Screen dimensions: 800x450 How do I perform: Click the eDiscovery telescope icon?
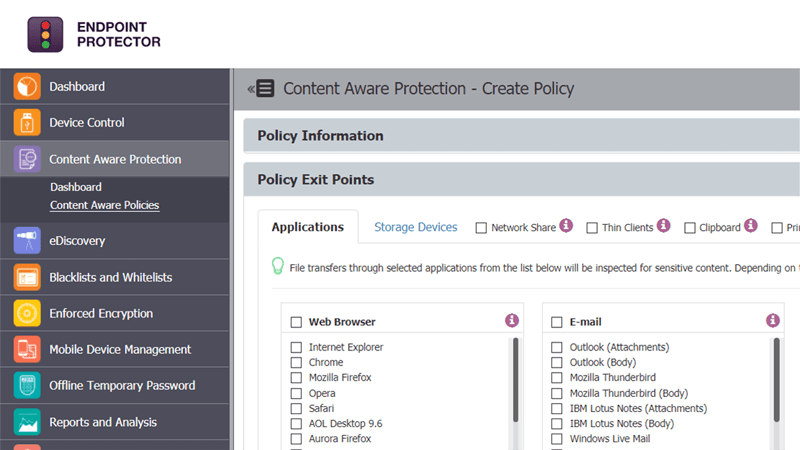27,240
